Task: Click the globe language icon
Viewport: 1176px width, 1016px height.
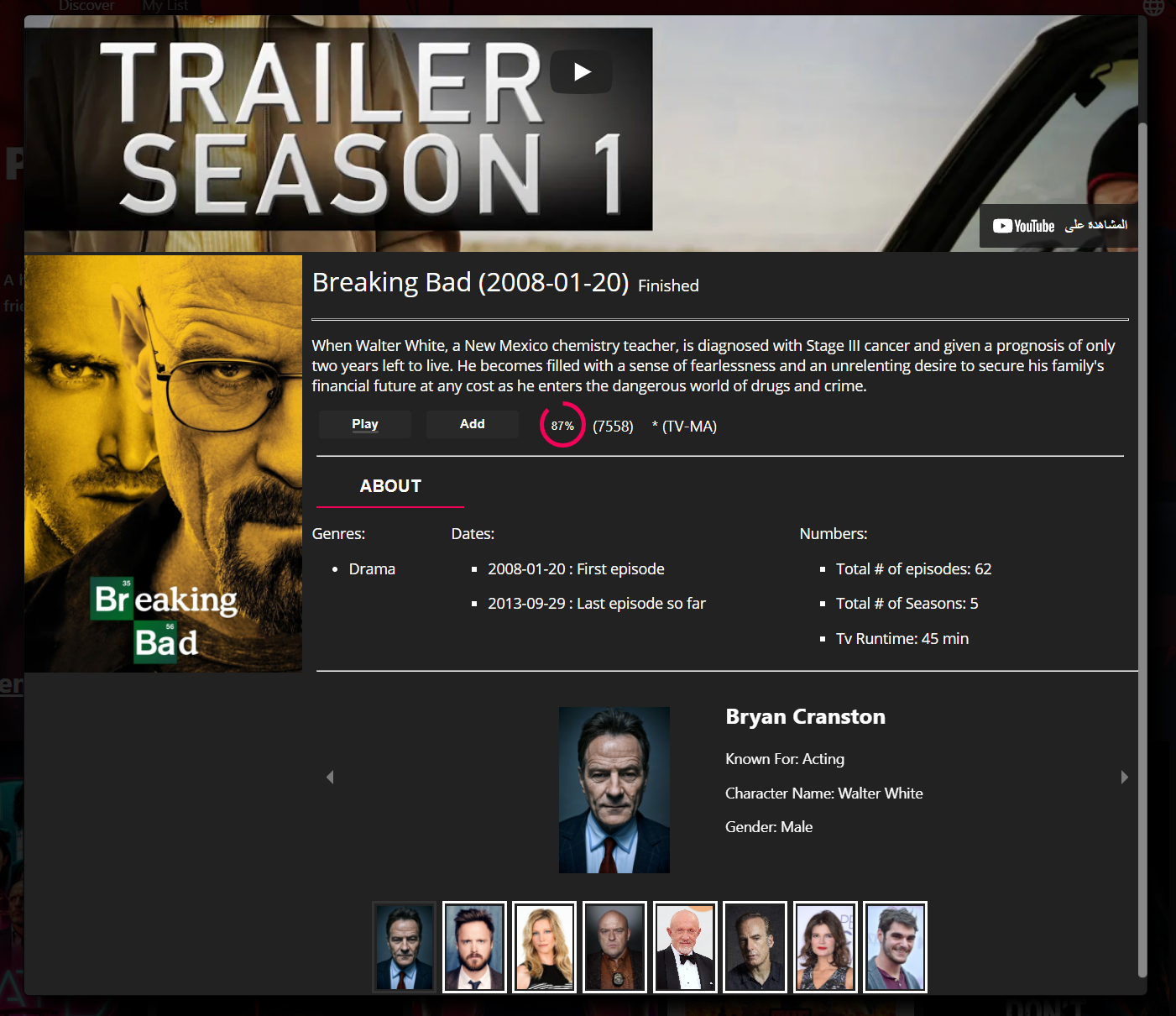Action: pos(1154,6)
